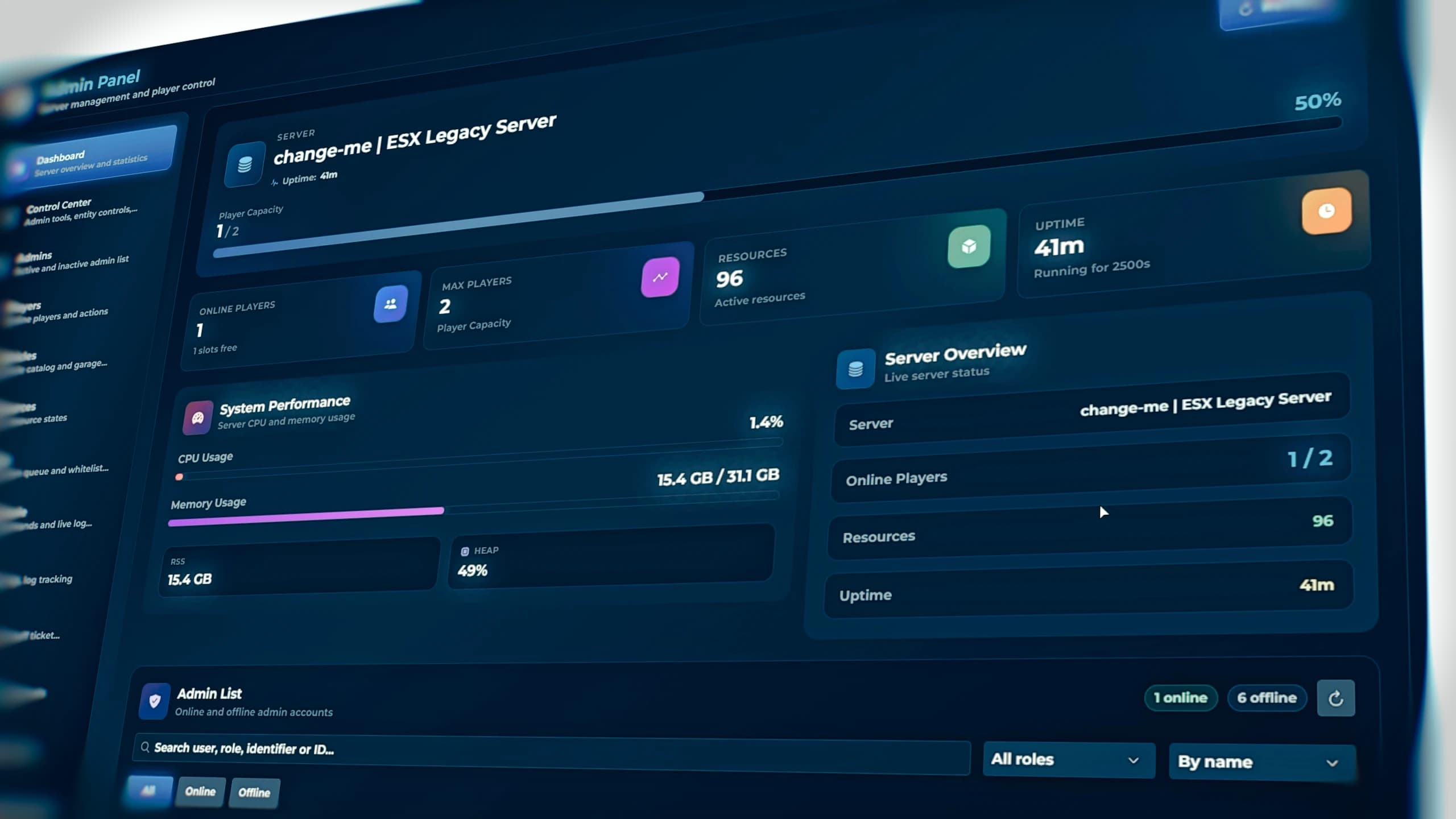Viewport: 1456px width, 819px height.
Task: Click the Online Players 1 / 2 row
Action: click(x=1091, y=468)
